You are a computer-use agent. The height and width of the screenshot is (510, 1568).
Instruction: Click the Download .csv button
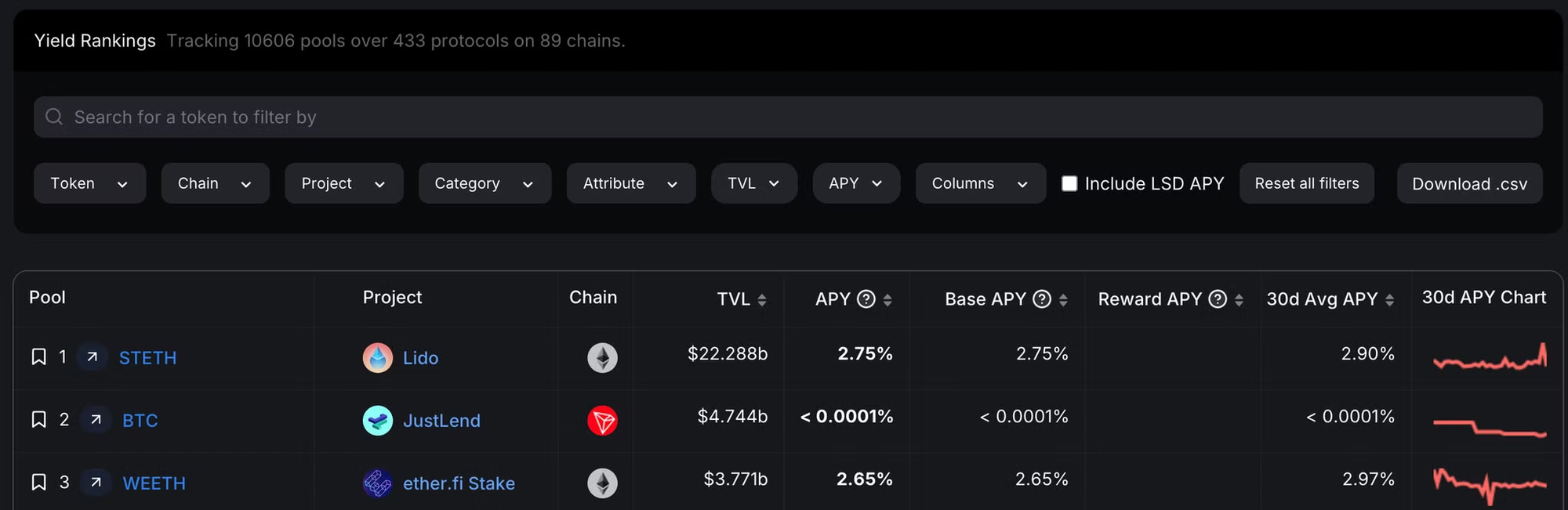pyautogui.click(x=1469, y=183)
